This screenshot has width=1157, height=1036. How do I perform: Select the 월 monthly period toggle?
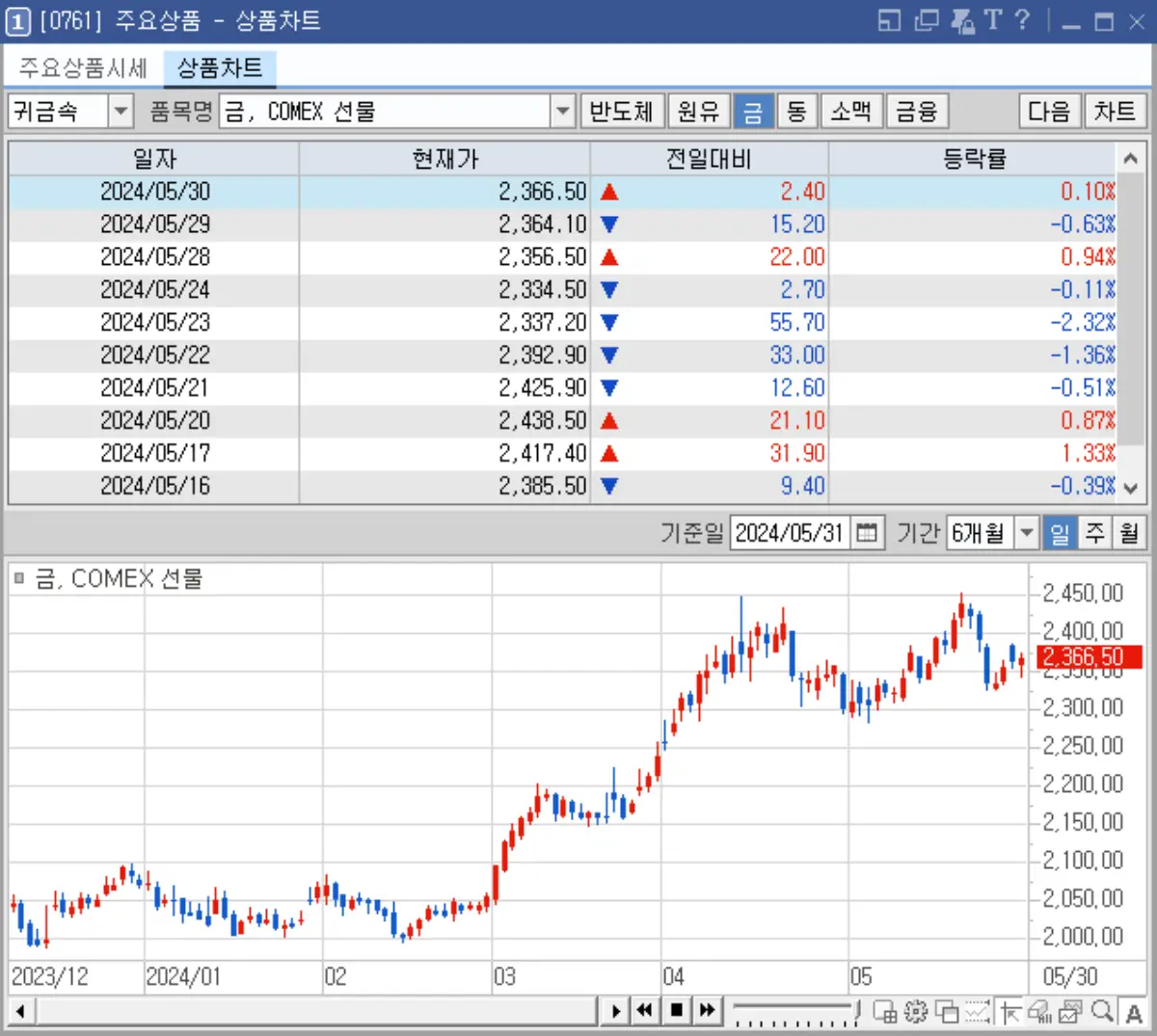[x=1129, y=532]
